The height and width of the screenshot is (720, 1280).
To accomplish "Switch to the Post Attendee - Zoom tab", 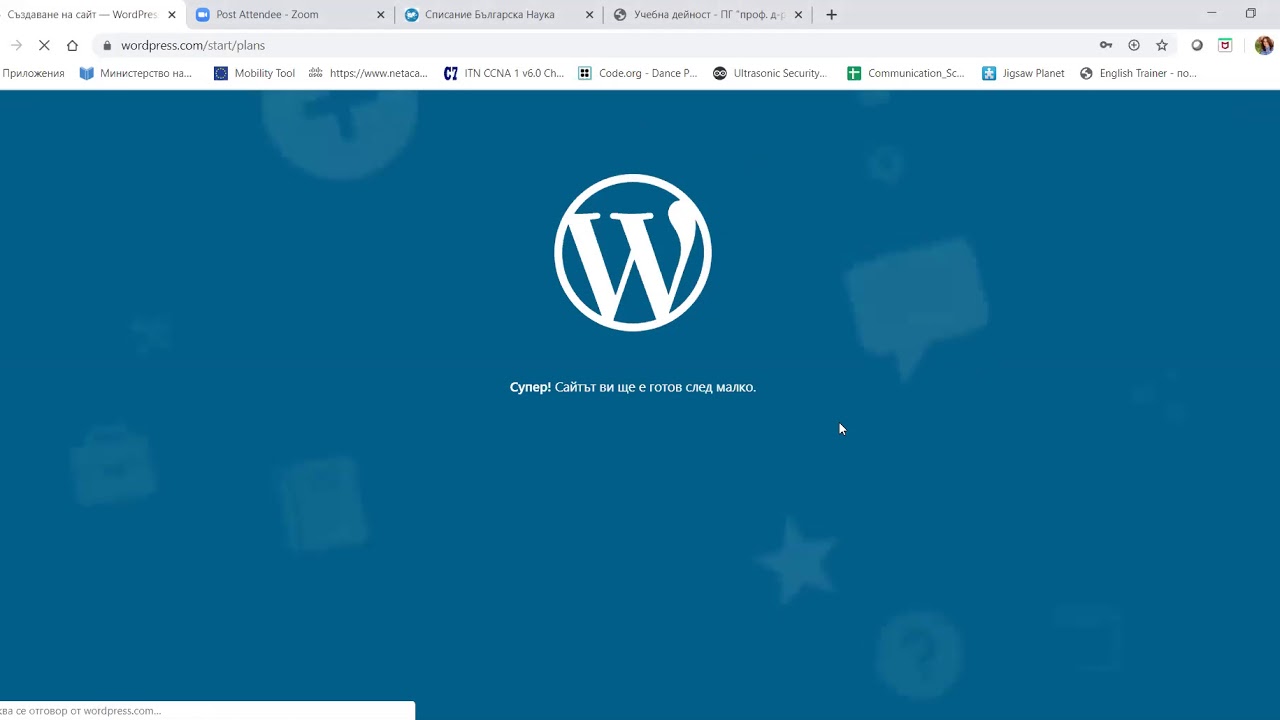I will tap(290, 15).
